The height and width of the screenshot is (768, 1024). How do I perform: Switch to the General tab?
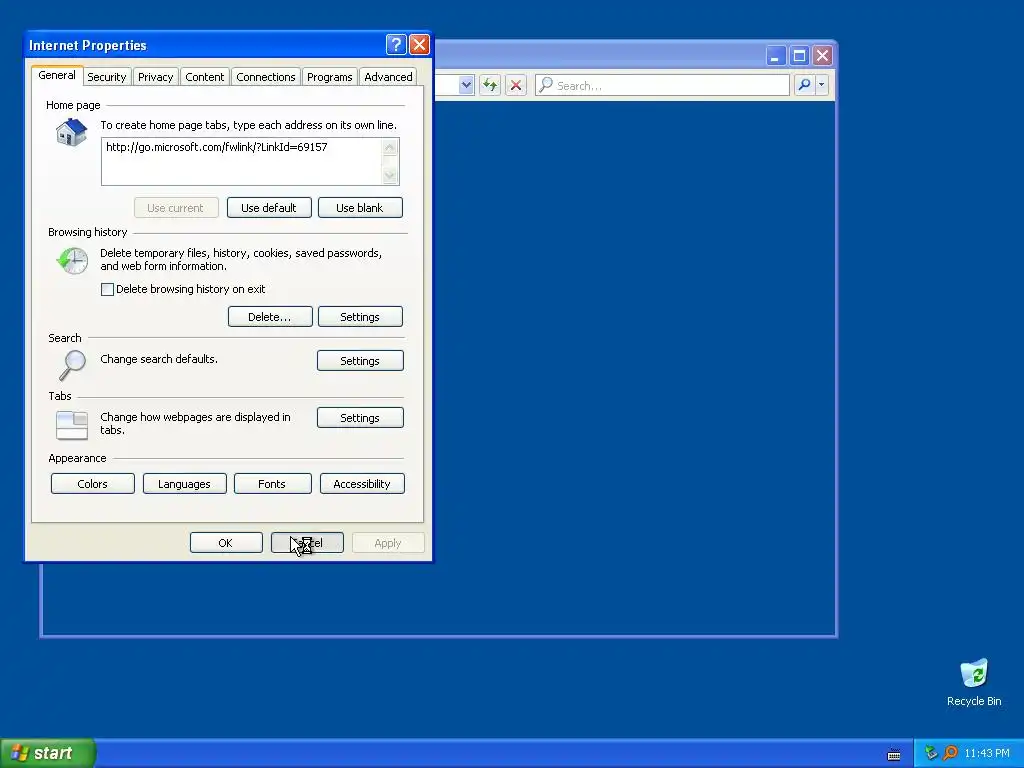pyautogui.click(x=57, y=75)
